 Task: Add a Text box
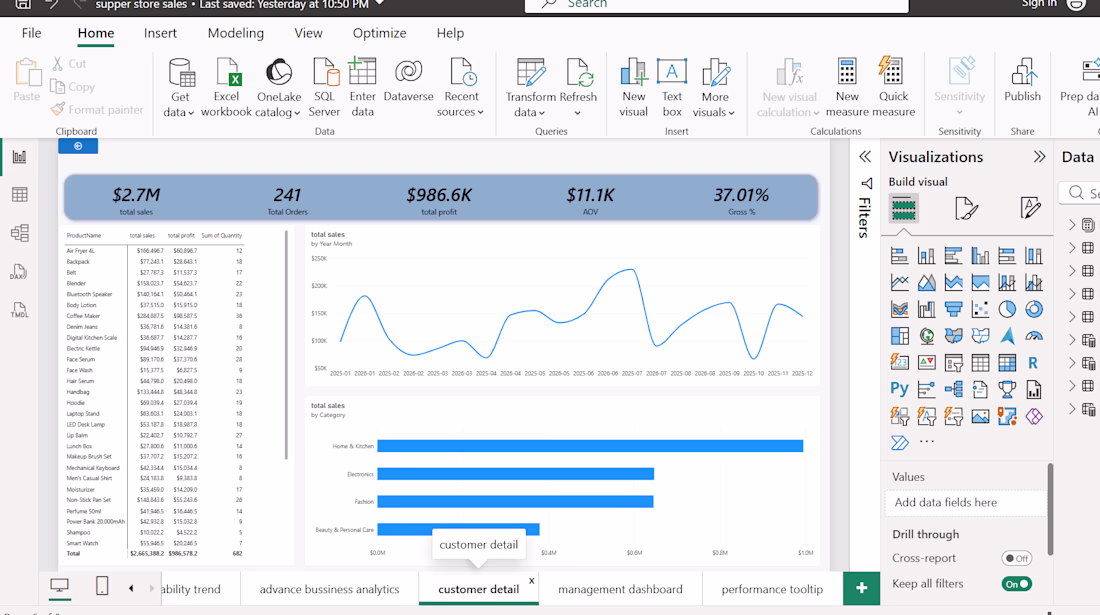pyautogui.click(x=671, y=88)
